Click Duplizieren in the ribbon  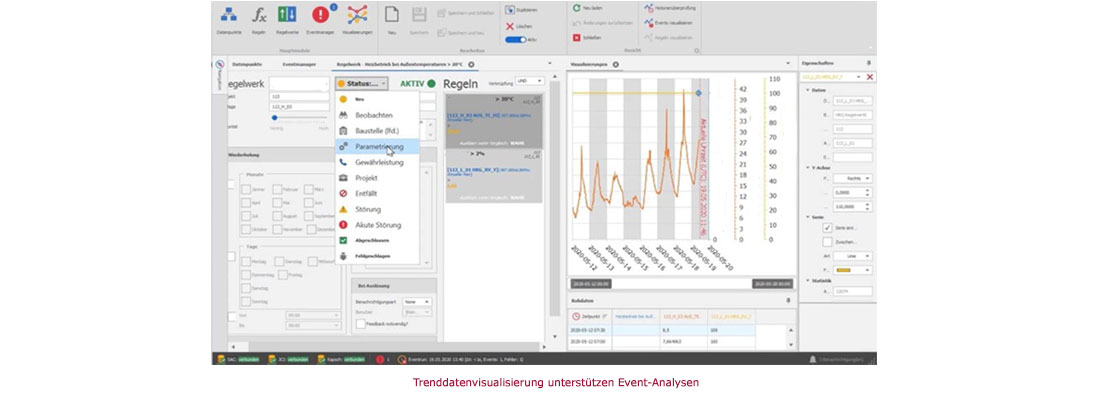pyautogui.click(x=521, y=11)
